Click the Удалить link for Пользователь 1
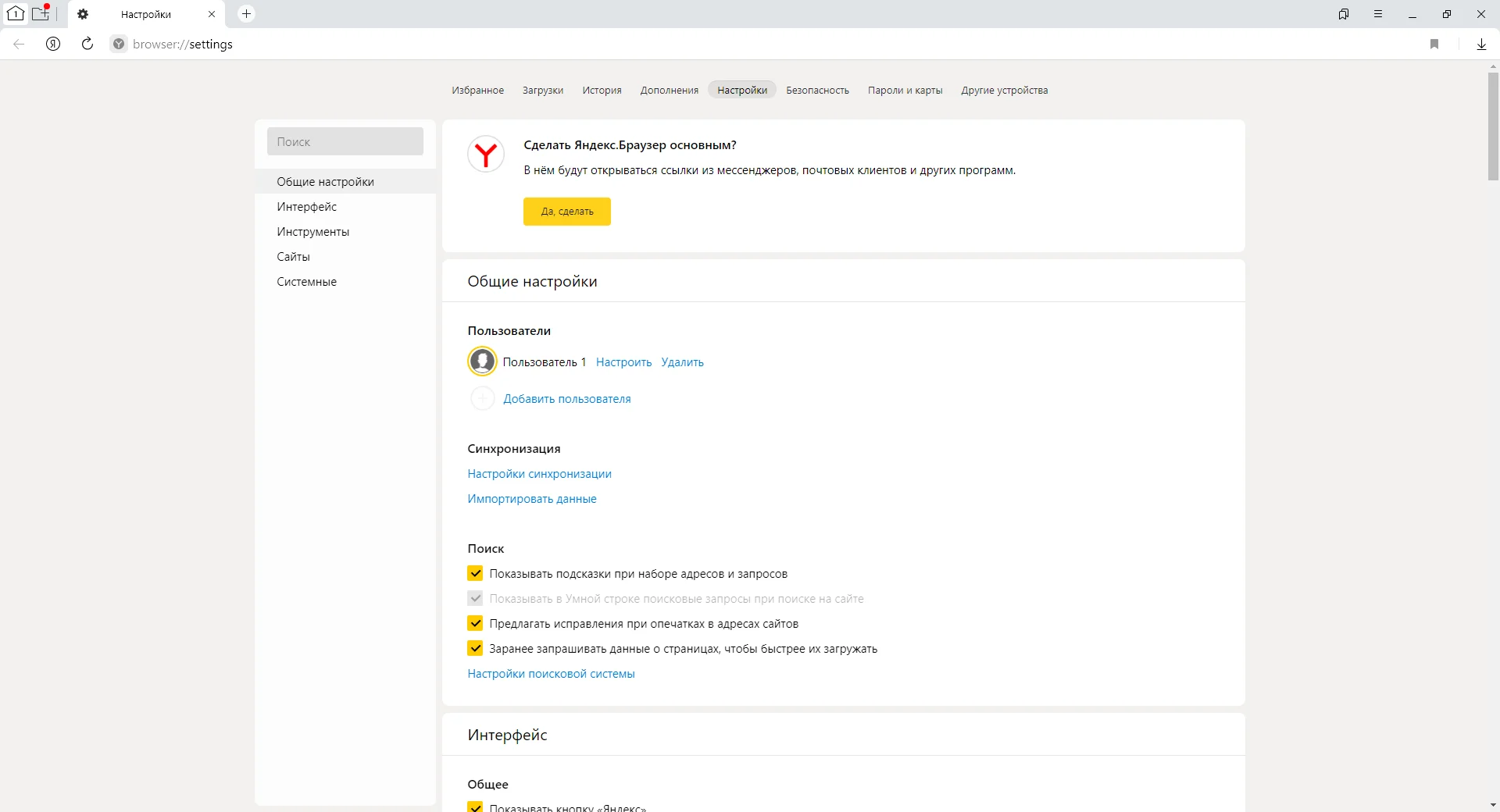This screenshot has height=812, width=1500. (x=682, y=362)
